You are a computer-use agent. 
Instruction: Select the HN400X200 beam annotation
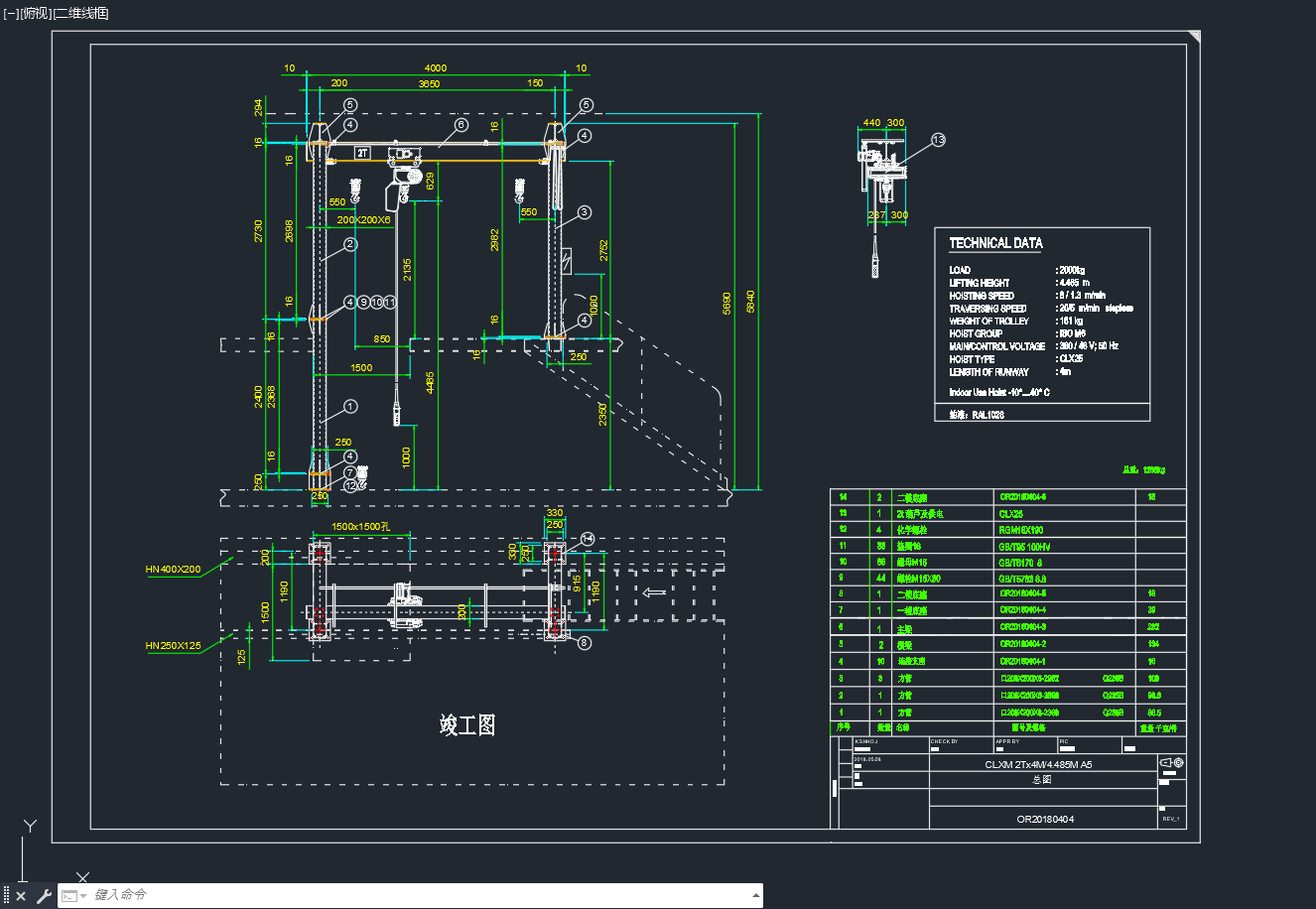[x=173, y=570]
